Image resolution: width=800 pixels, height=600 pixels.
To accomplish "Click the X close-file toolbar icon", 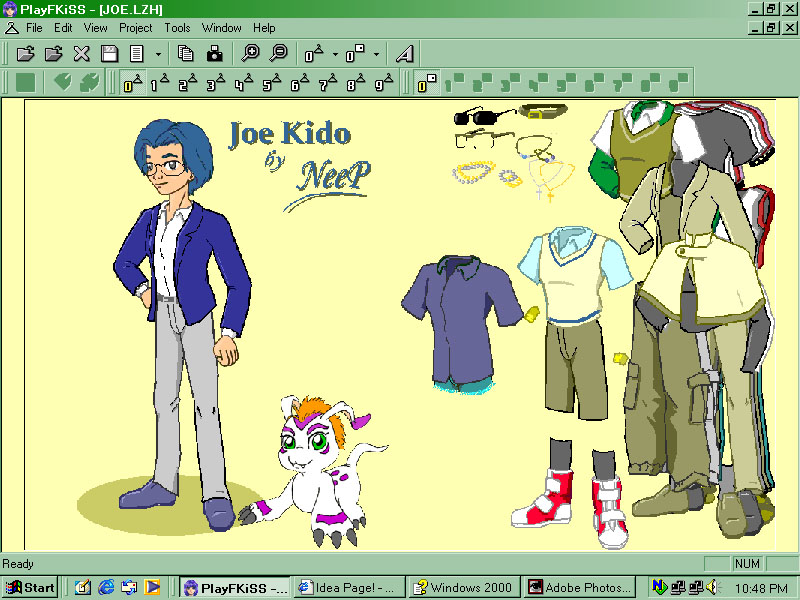I will [81, 53].
